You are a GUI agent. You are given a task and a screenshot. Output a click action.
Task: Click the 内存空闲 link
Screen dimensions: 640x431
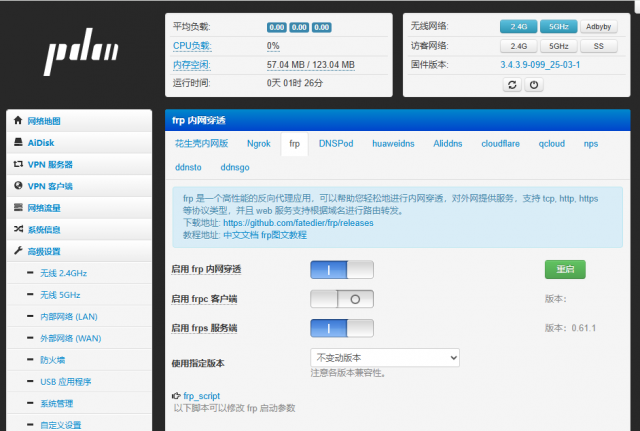pos(191,65)
